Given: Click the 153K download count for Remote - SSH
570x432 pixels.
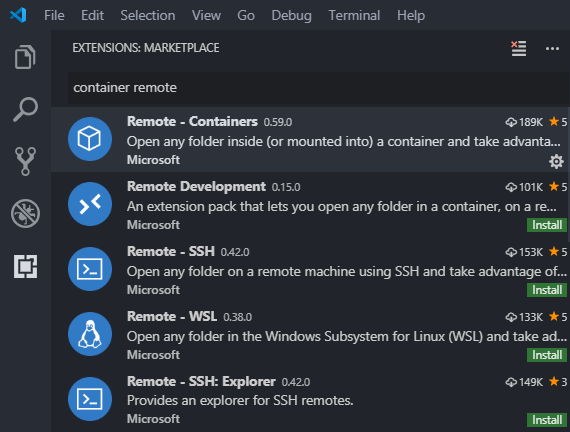Looking at the screenshot, I should tap(524, 252).
